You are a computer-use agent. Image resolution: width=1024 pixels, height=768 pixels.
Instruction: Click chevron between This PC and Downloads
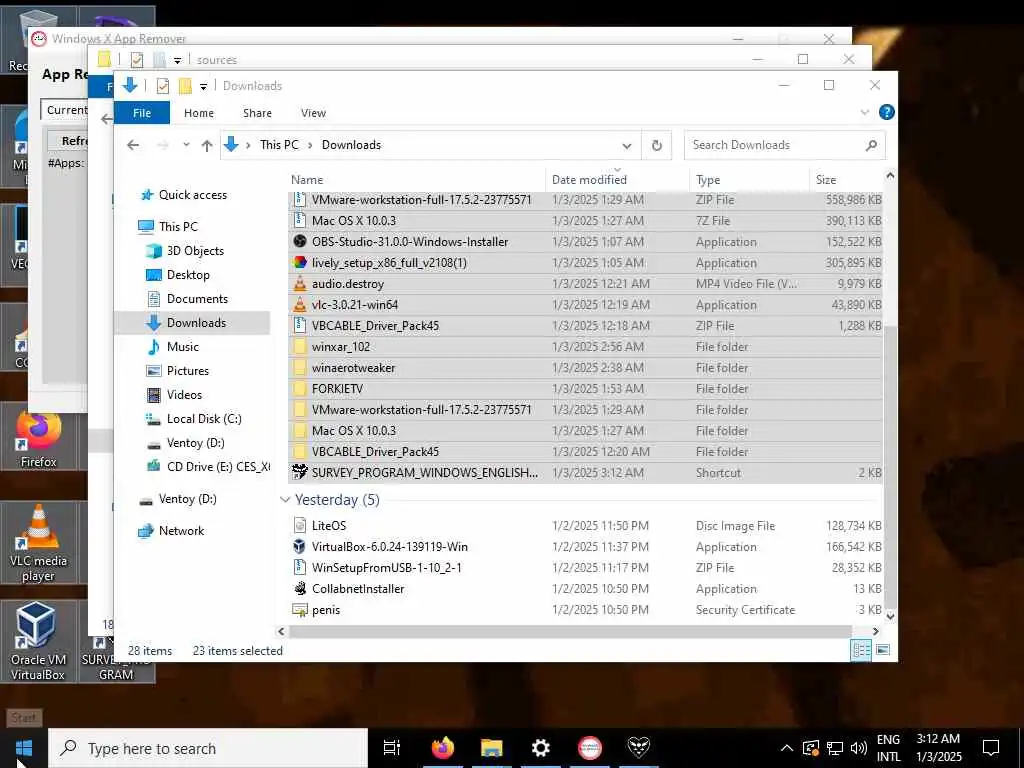point(310,145)
